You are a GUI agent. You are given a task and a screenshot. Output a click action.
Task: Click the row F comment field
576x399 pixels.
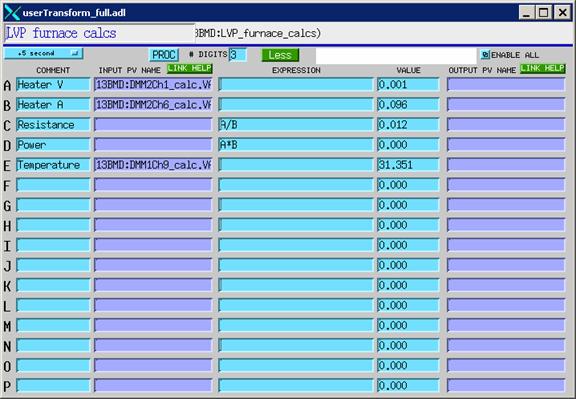click(x=53, y=185)
